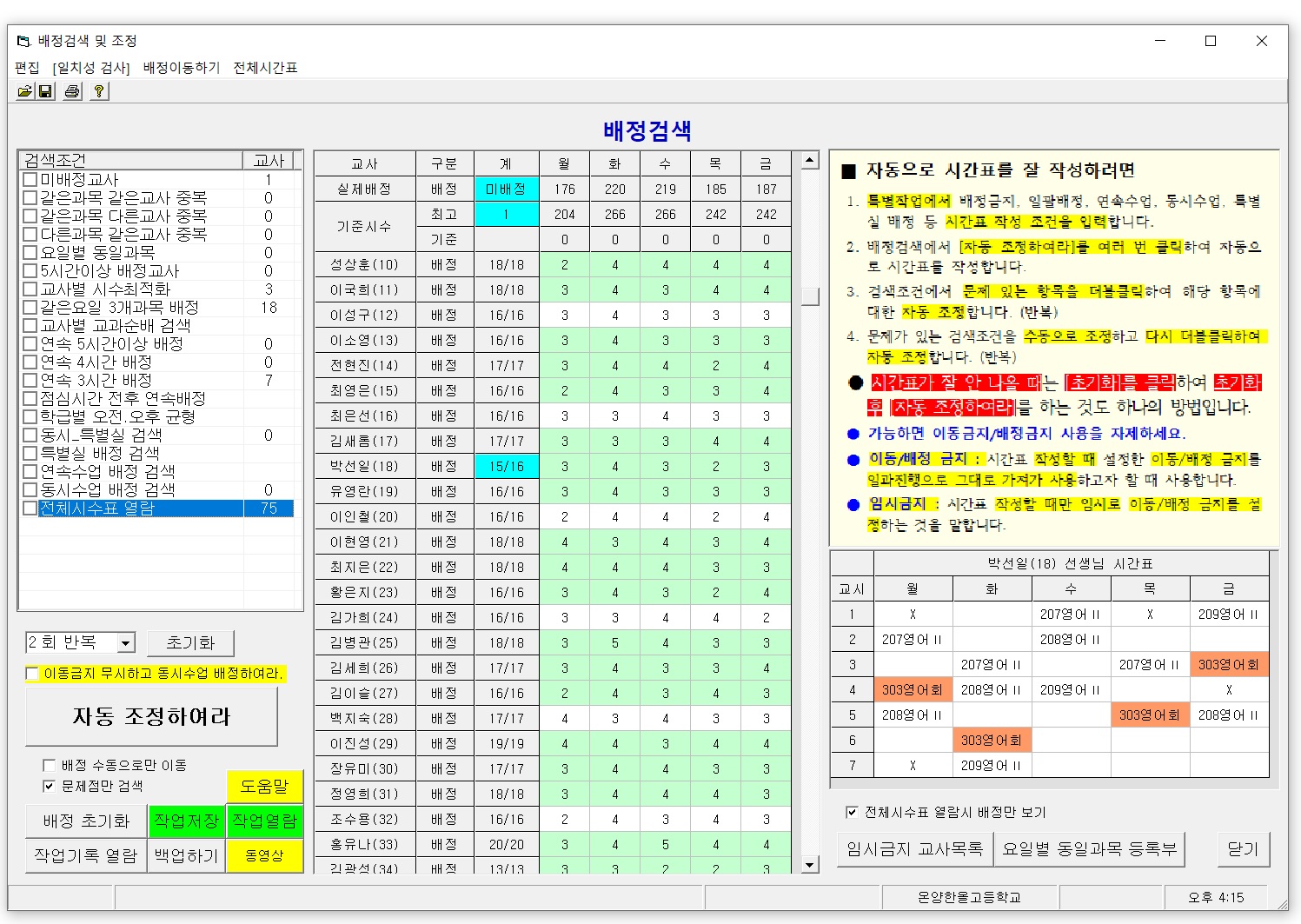Click the 작업기록 열람 button
The width and height of the screenshot is (1301, 924).
pyautogui.click(x=86, y=856)
